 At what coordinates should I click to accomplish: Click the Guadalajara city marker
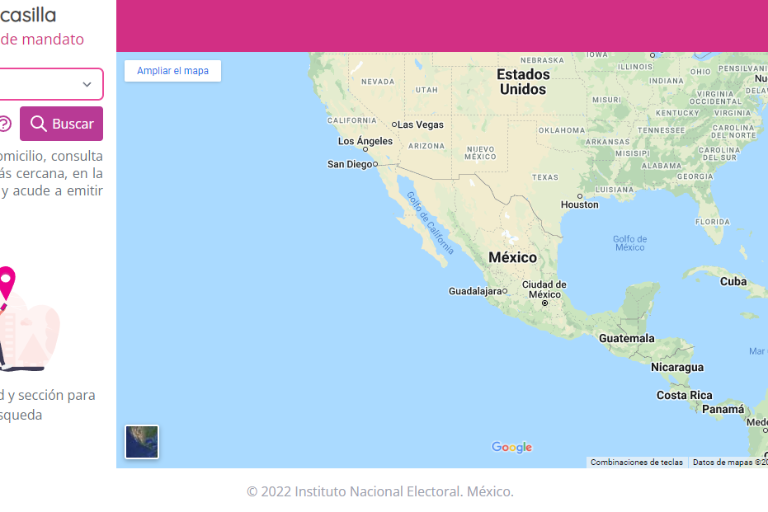[x=505, y=291]
